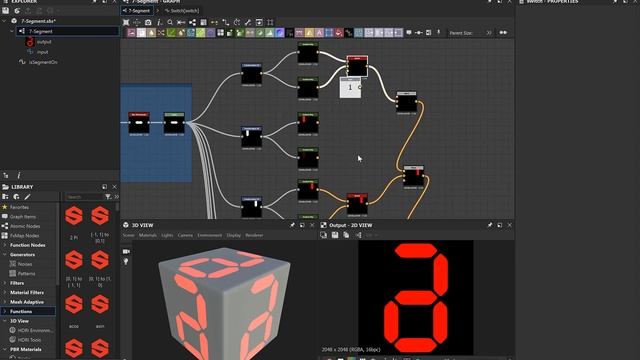Collapse the 7-Segment graph in Explorer

[12, 31]
